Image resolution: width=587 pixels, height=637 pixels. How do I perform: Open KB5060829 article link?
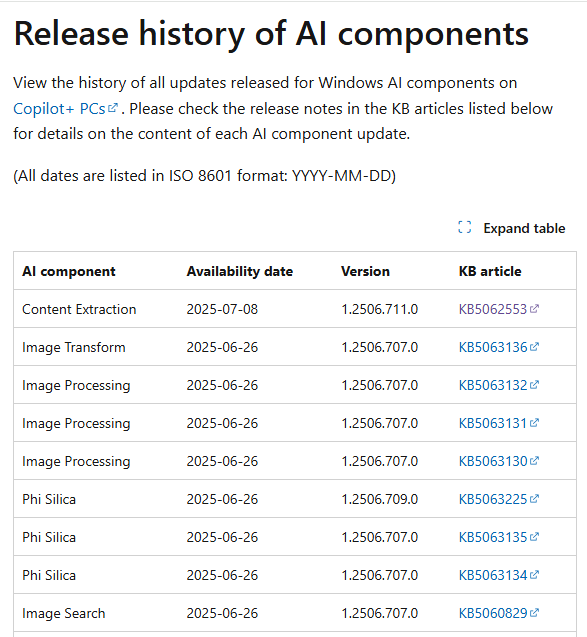(x=498, y=613)
